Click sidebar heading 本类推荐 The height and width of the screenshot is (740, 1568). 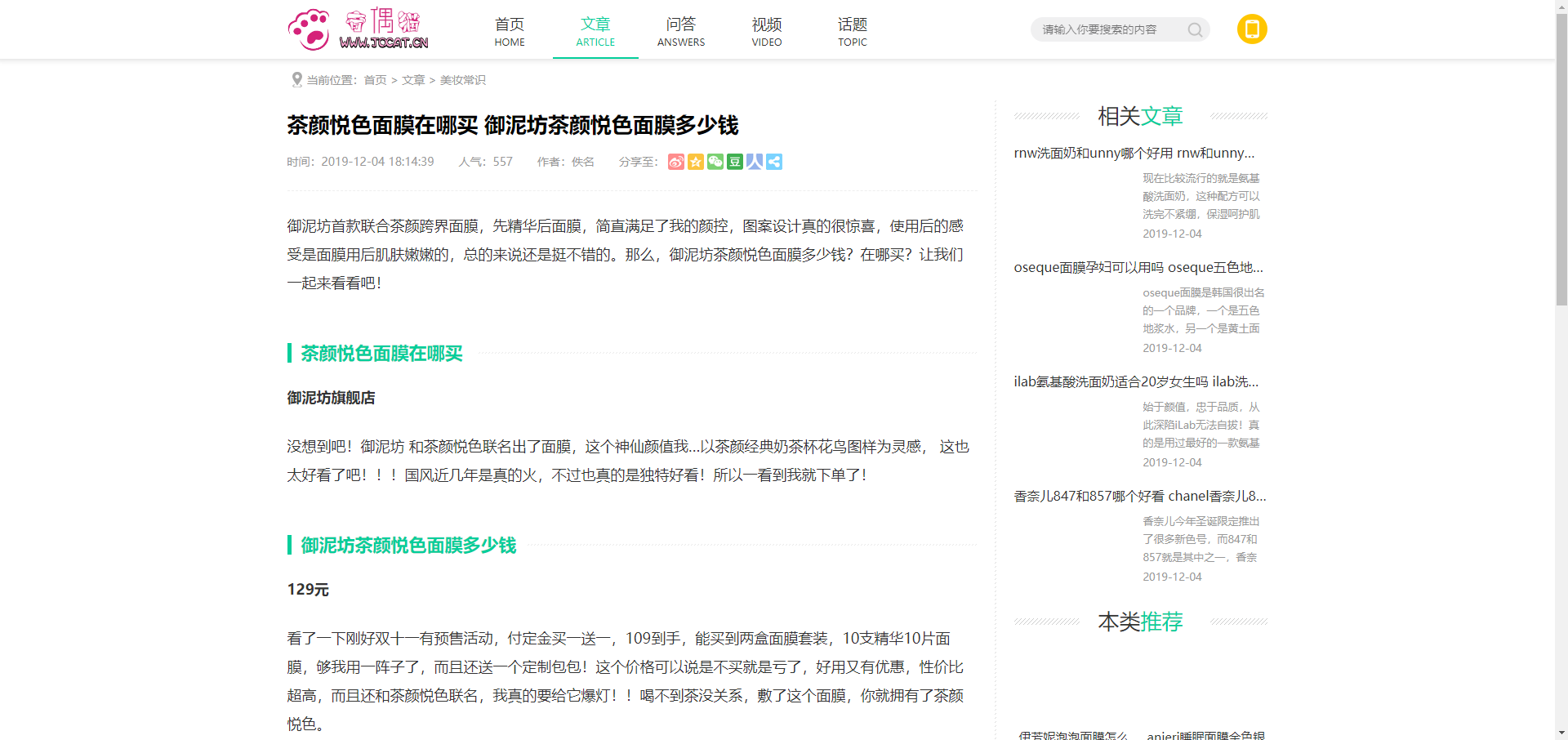pos(1140,622)
